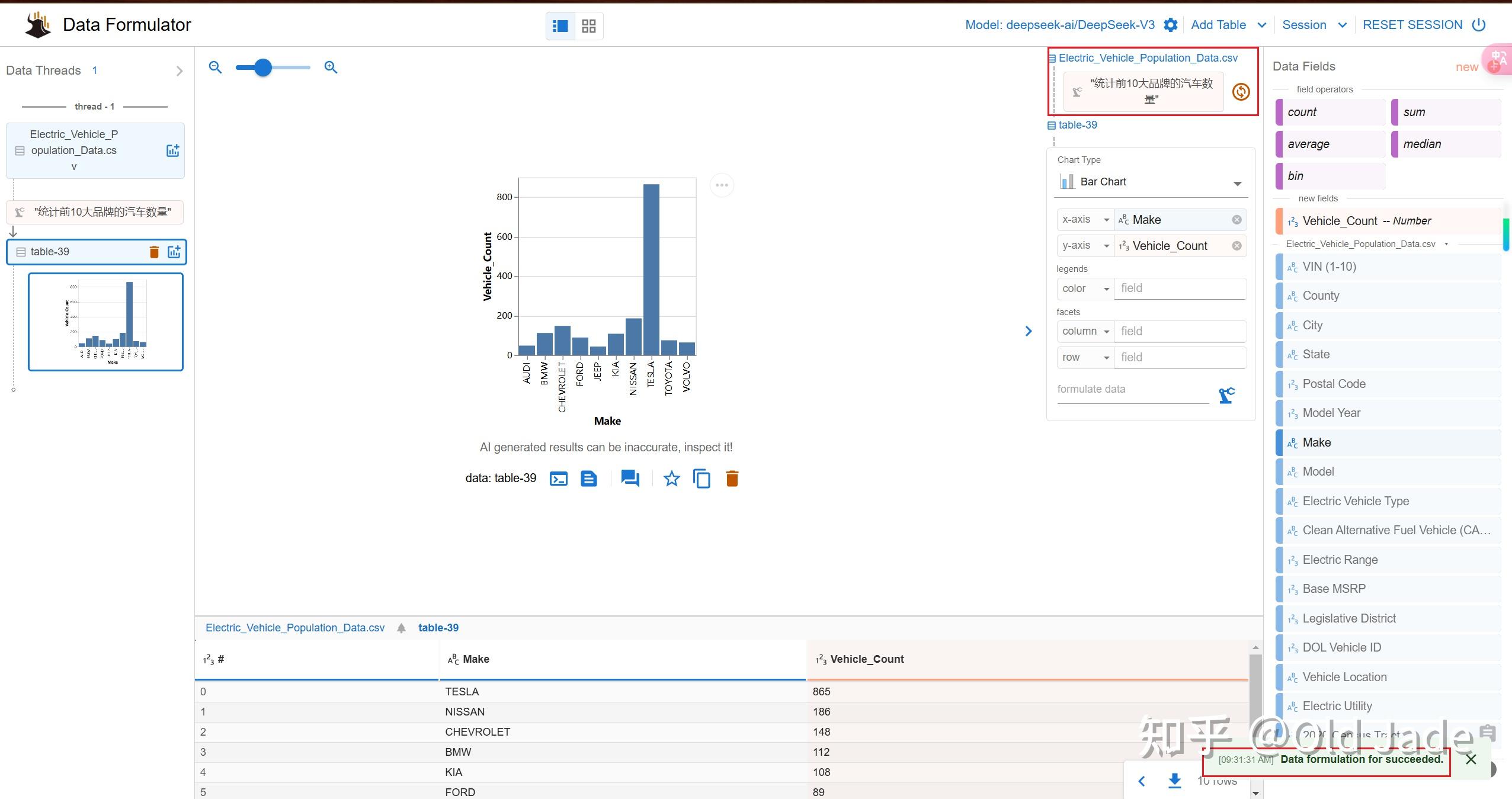Delete table-39 with its trash icon

154,252
